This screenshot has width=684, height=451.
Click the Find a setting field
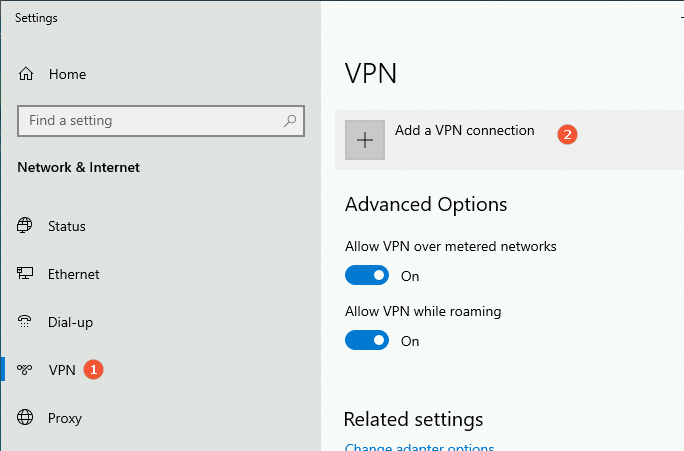[161, 121]
